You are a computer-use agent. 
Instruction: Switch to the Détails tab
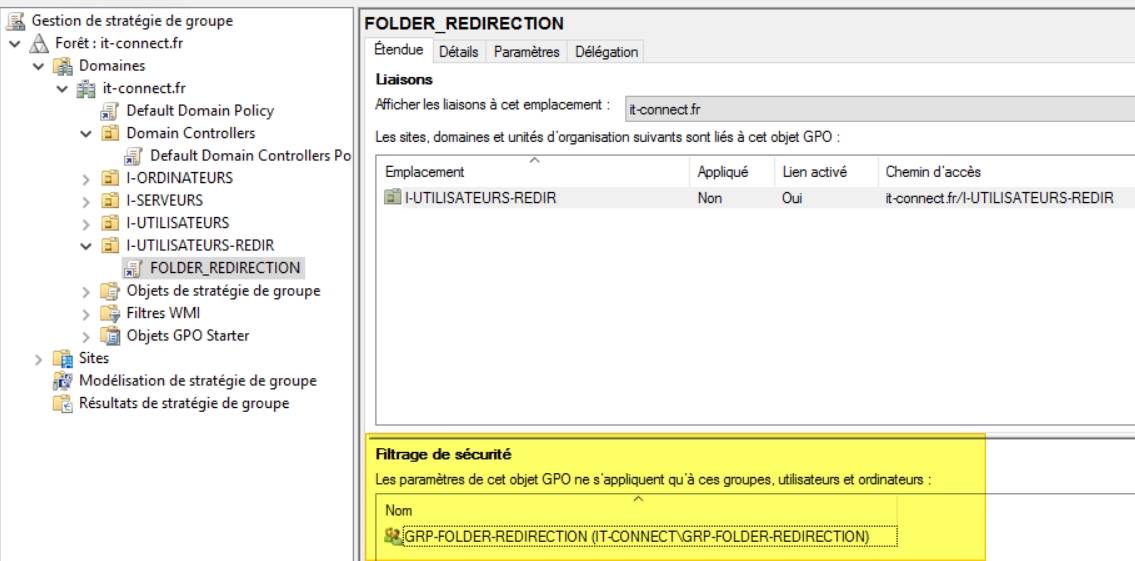click(x=459, y=52)
